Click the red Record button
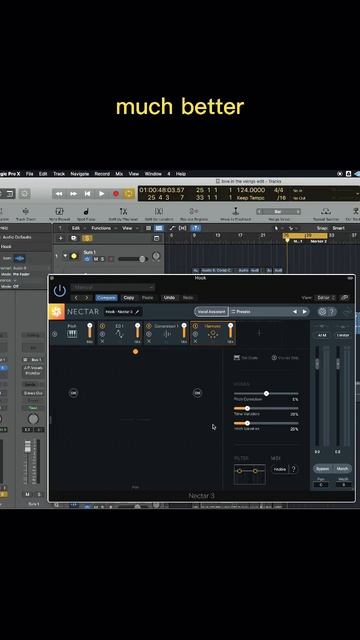360x640 pixels. (x=116, y=193)
